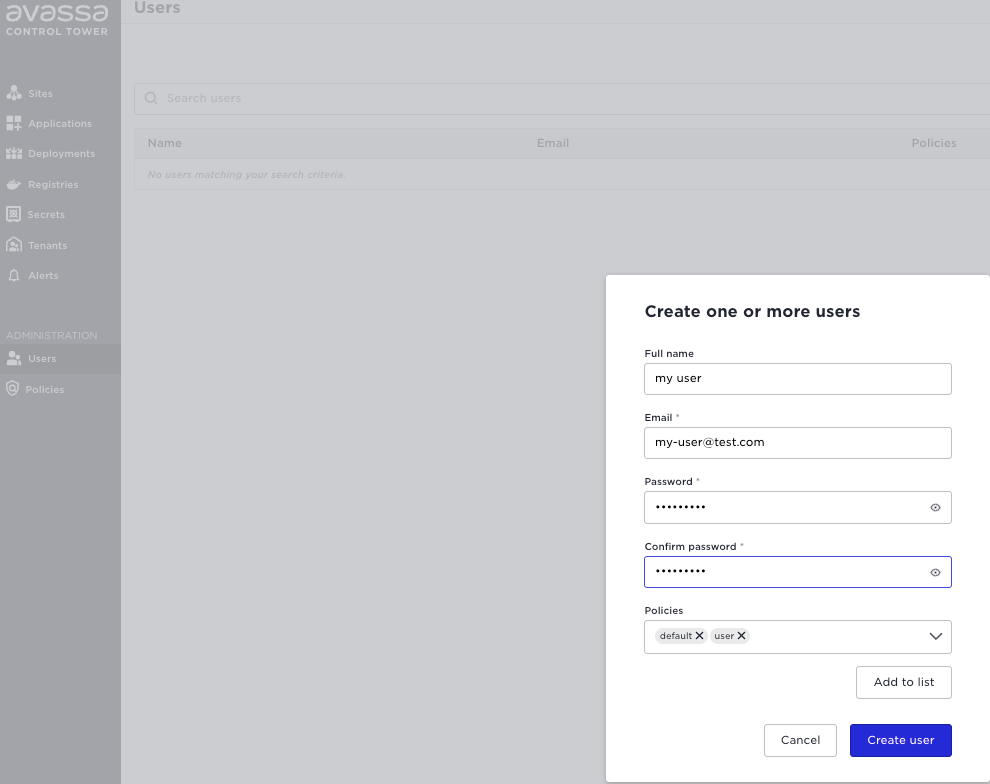Open the Secrets menu item
Image resolution: width=990 pixels, height=784 pixels.
(x=60, y=215)
